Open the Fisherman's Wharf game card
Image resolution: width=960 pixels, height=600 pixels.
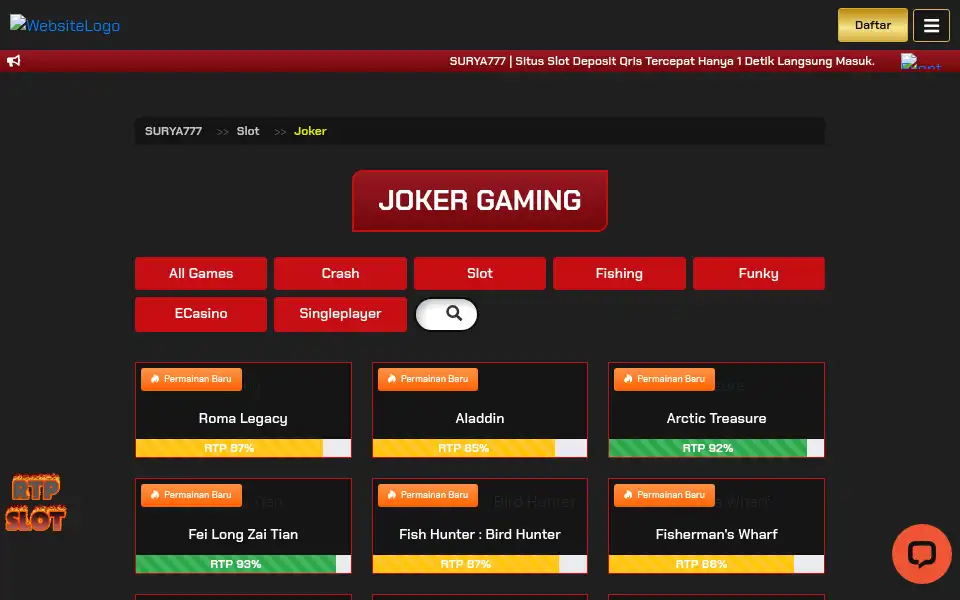(x=716, y=526)
